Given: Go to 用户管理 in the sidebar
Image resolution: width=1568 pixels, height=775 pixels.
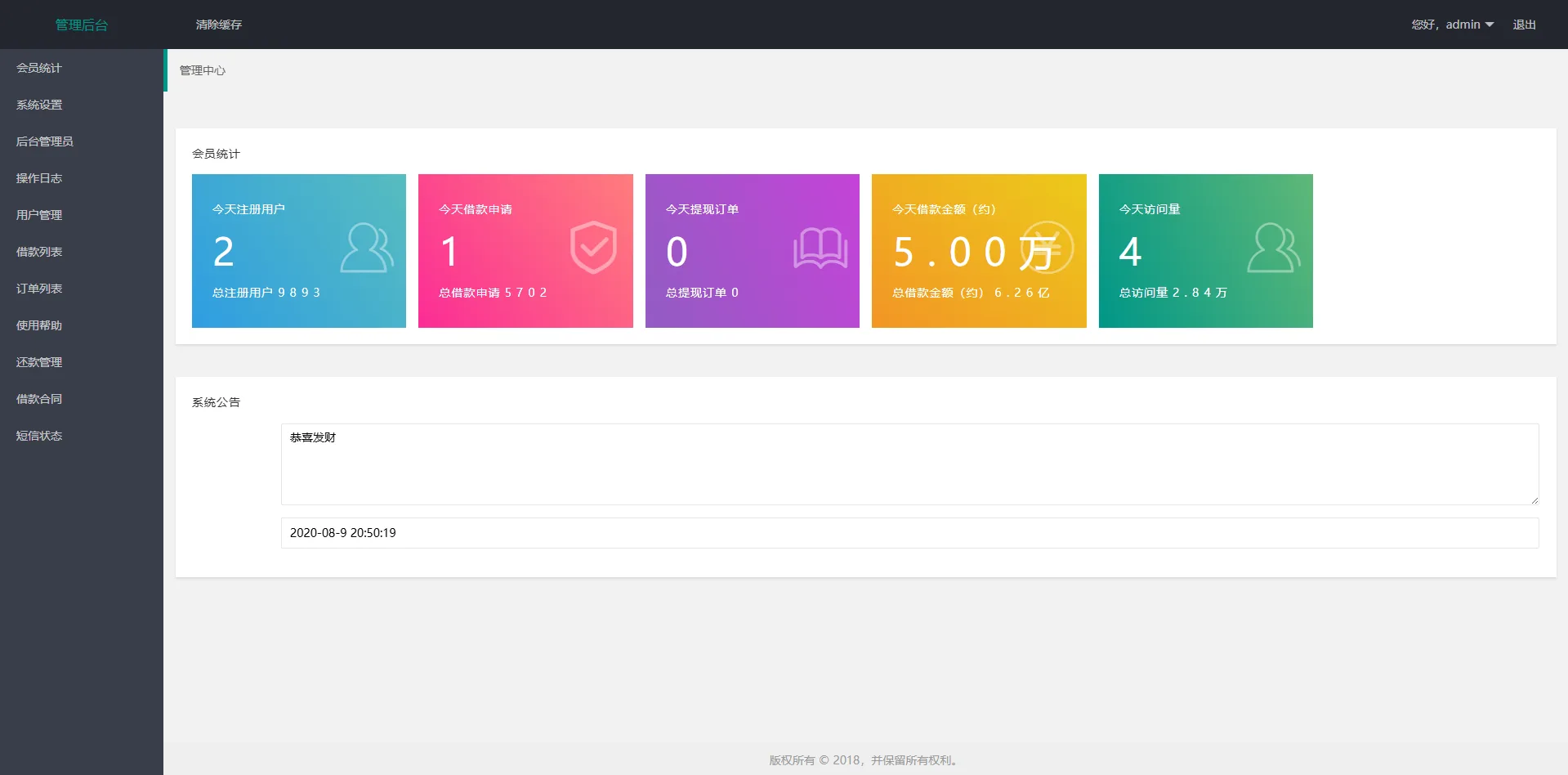Looking at the screenshot, I should click(x=39, y=215).
